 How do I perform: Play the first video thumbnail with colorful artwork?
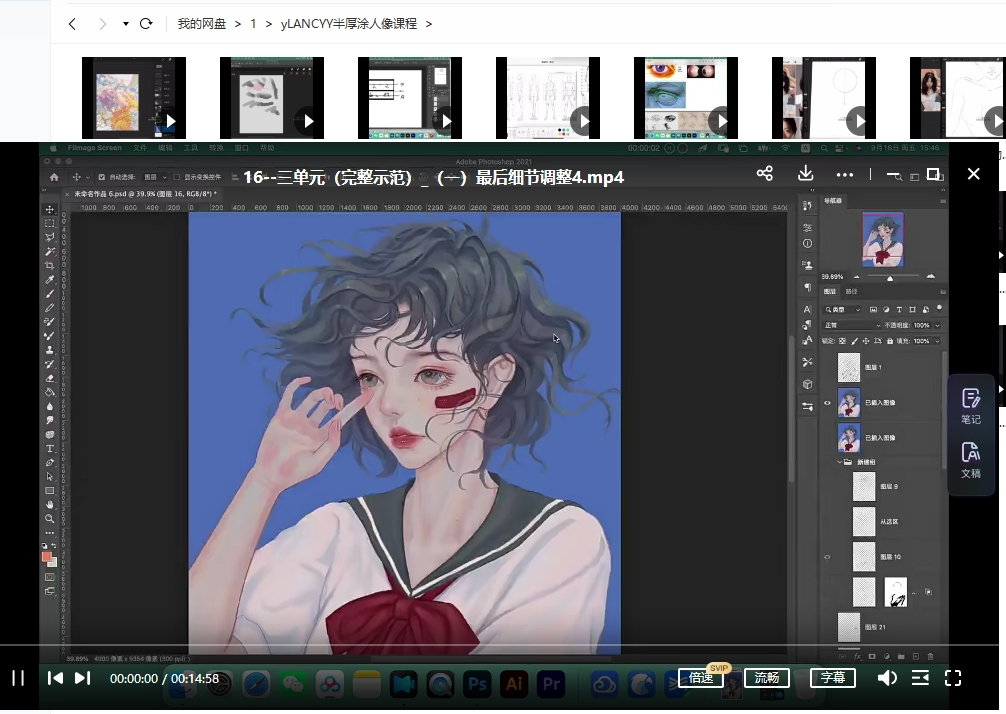click(x=134, y=98)
